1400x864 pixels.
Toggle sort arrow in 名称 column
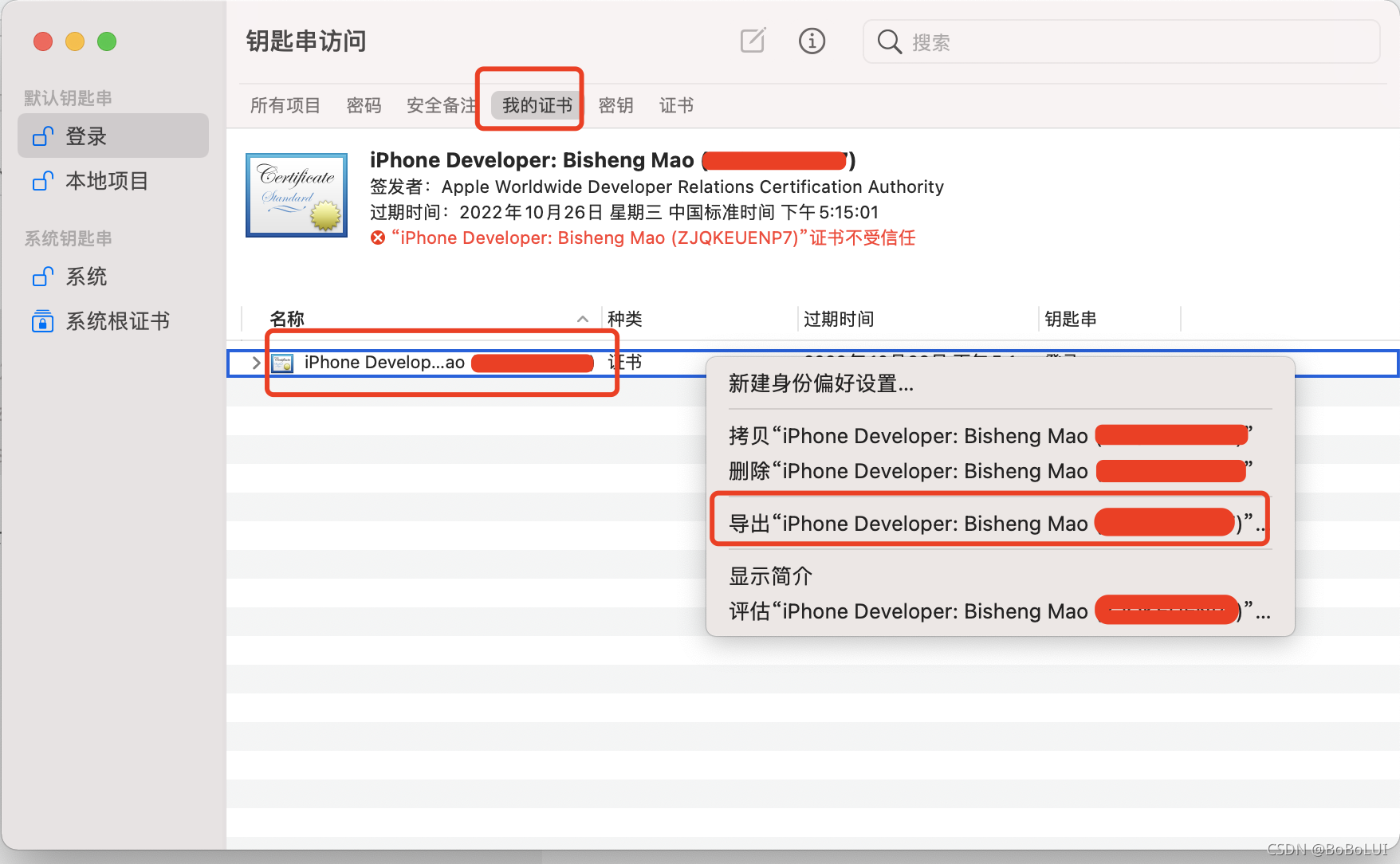click(583, 319)
